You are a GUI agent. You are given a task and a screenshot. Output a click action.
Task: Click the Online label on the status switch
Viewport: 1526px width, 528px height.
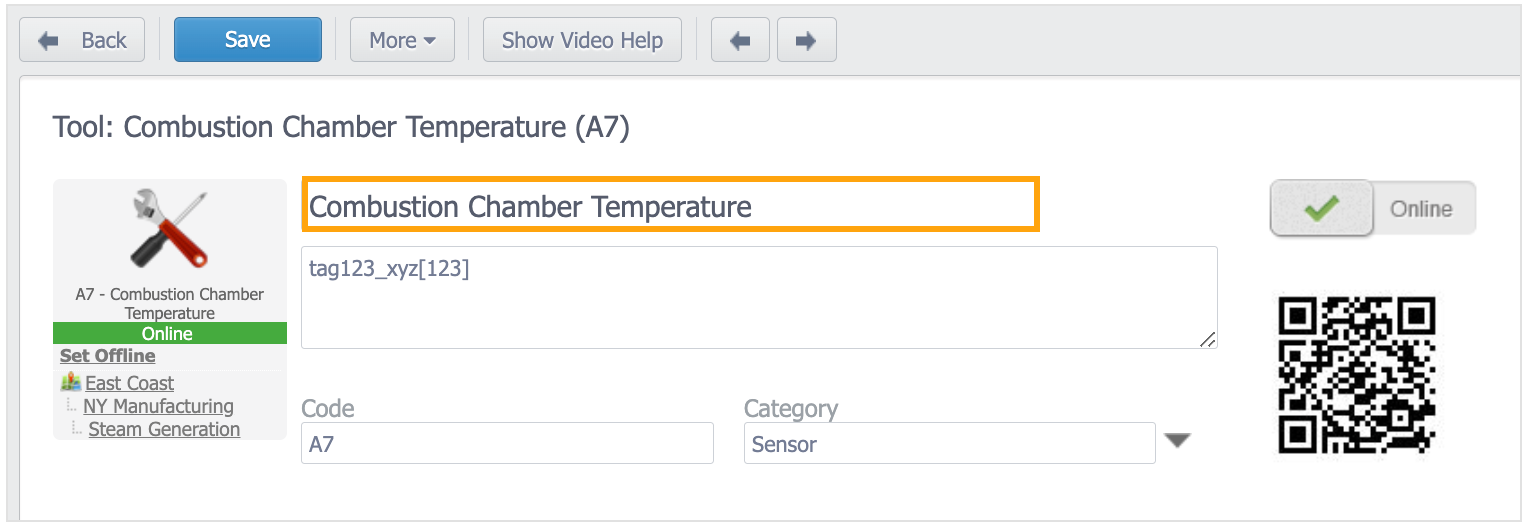point(1421,209)
